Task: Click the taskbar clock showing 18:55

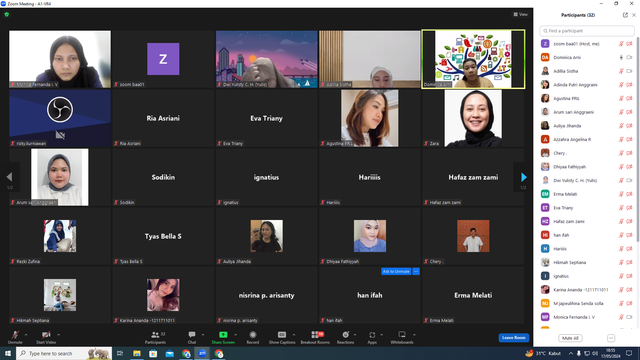Action: pos(610,353)
